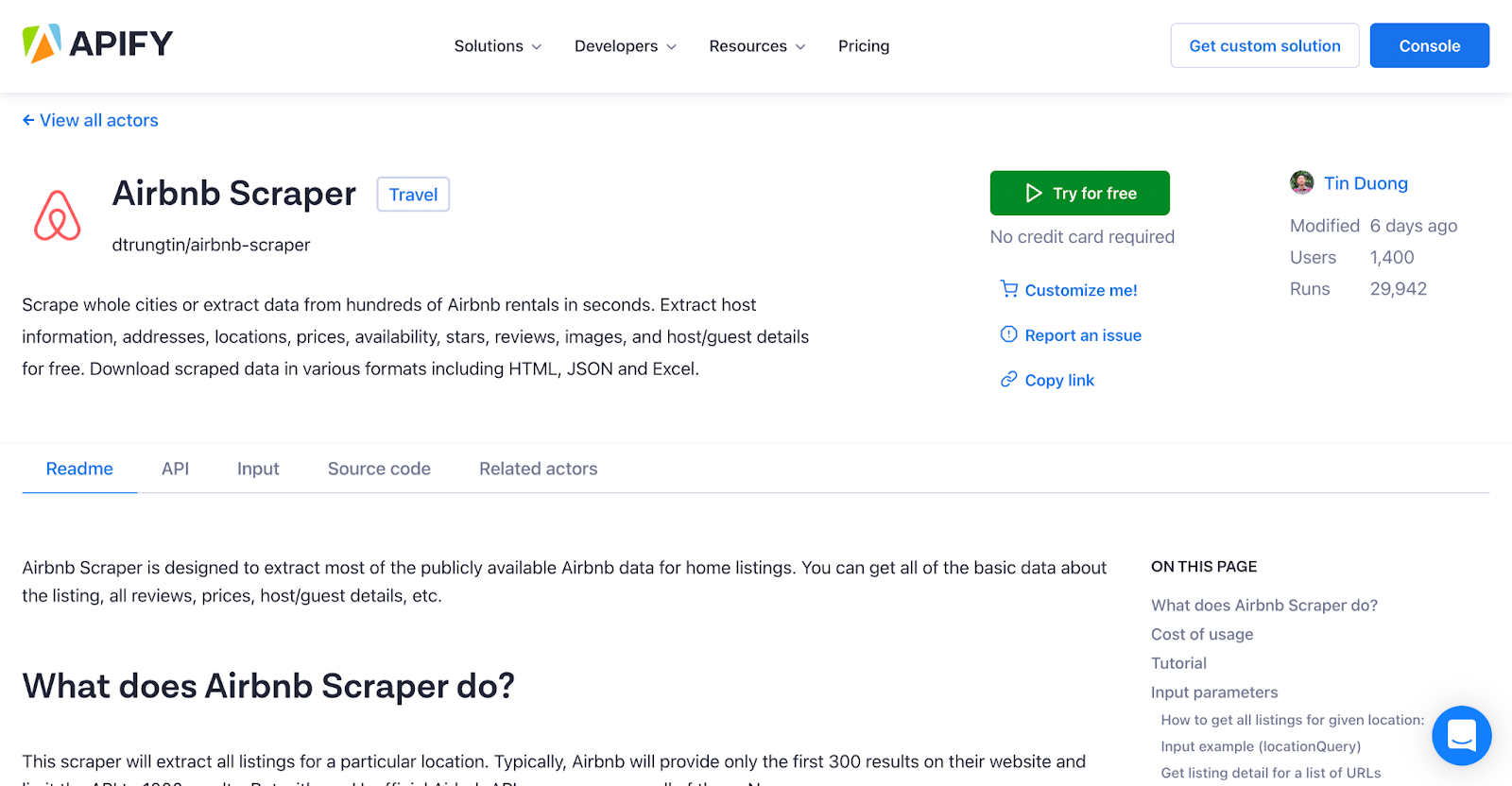Screen dimensions: 1512x786
Task: Open the Console
Action: [1429, 45]
